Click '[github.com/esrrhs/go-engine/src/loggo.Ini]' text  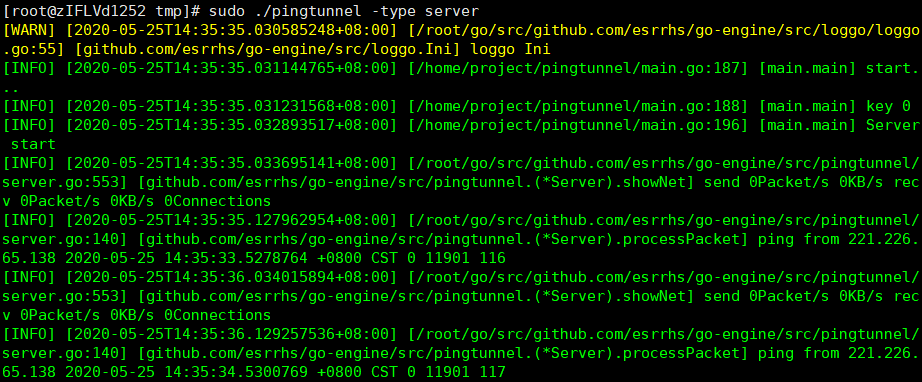268,49
